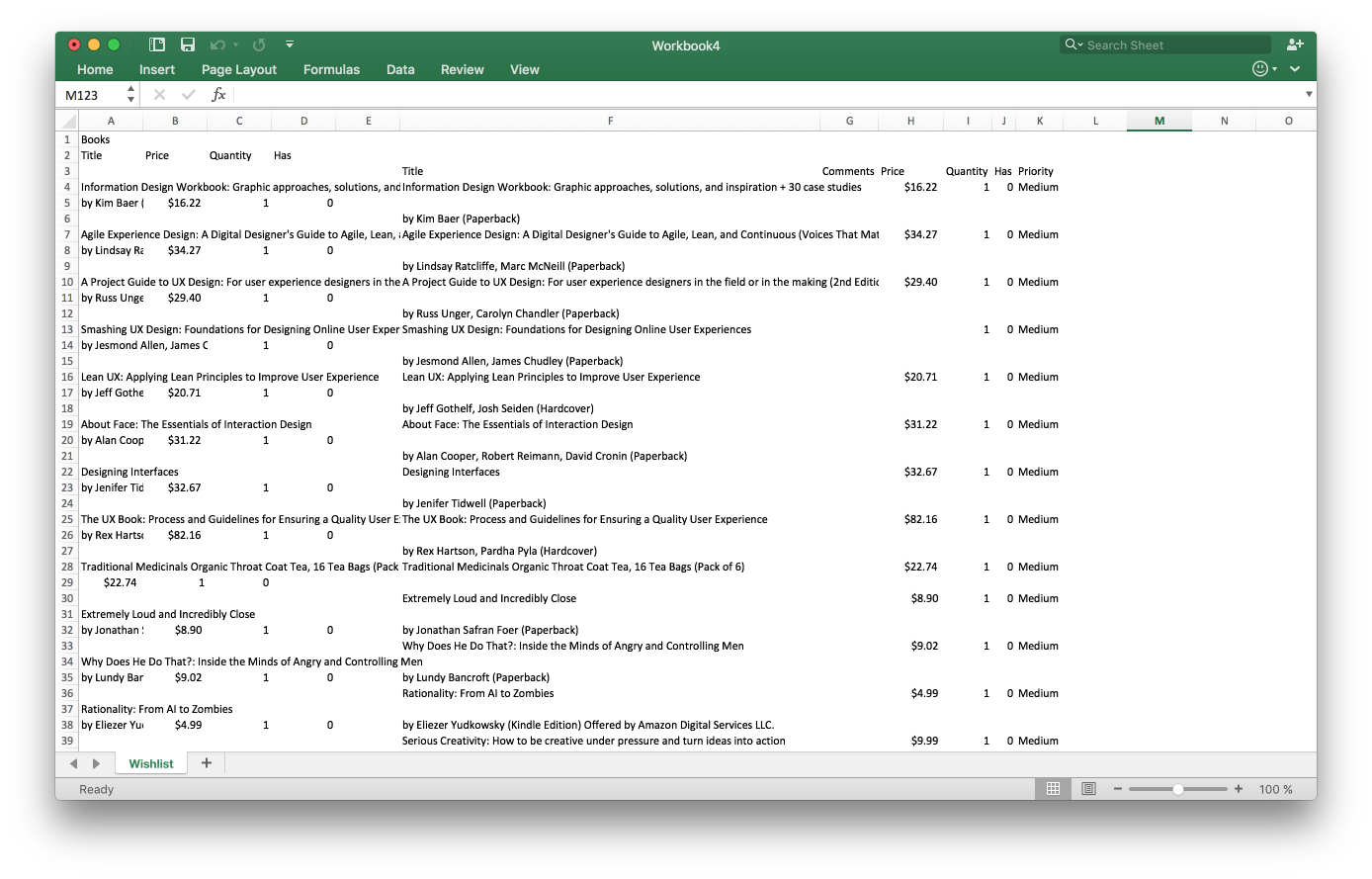Select row 1 header
Image resolution: width=1372 pixels, height=879 pixels.
click(x=67, y=139)
